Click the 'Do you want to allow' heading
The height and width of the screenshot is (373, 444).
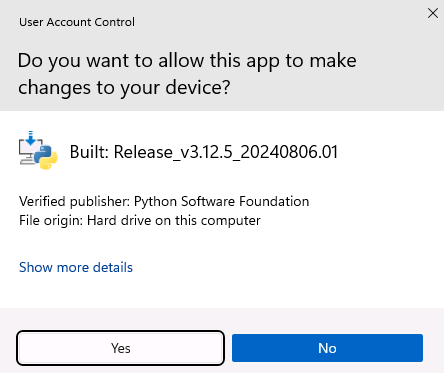(x=187, y=74)
